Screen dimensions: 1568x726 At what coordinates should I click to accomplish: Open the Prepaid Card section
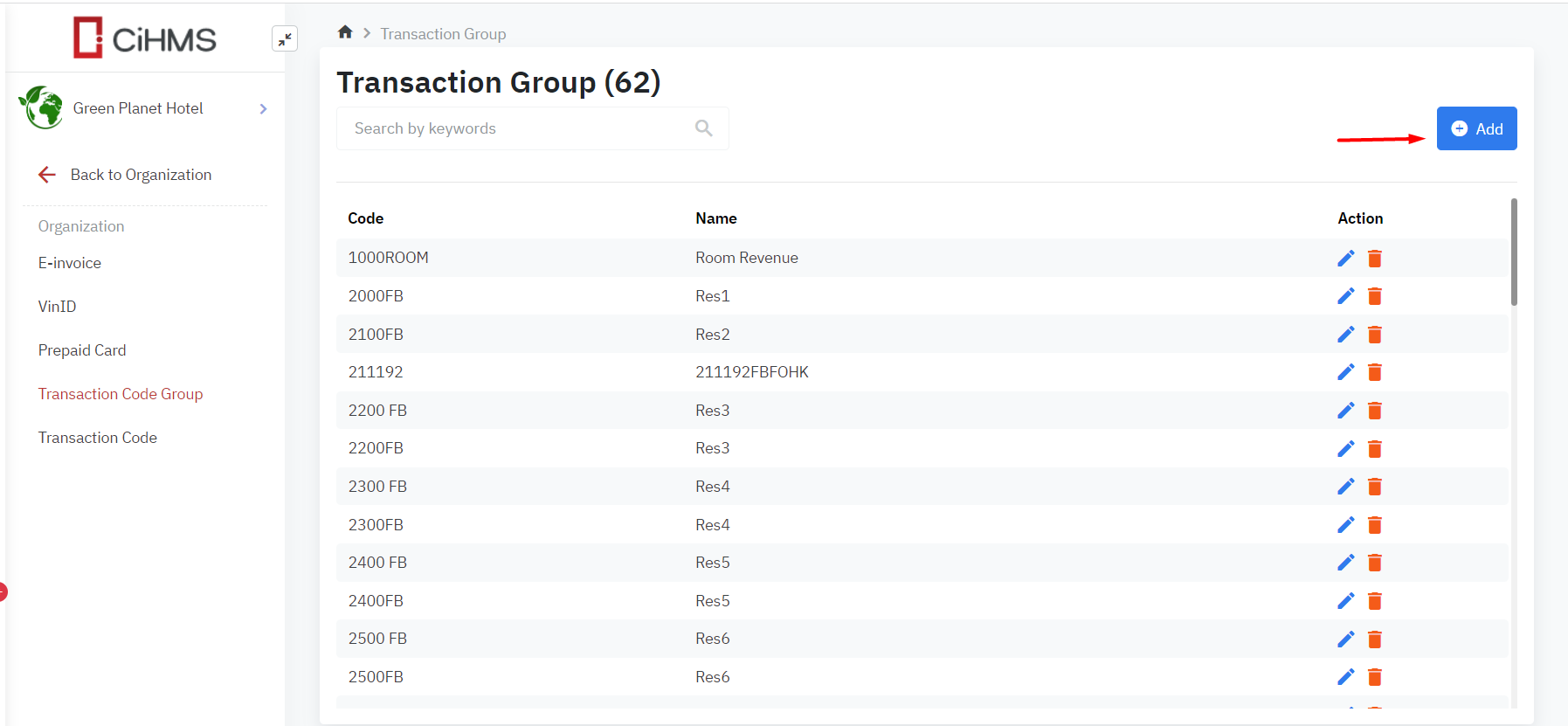point(82,350)
